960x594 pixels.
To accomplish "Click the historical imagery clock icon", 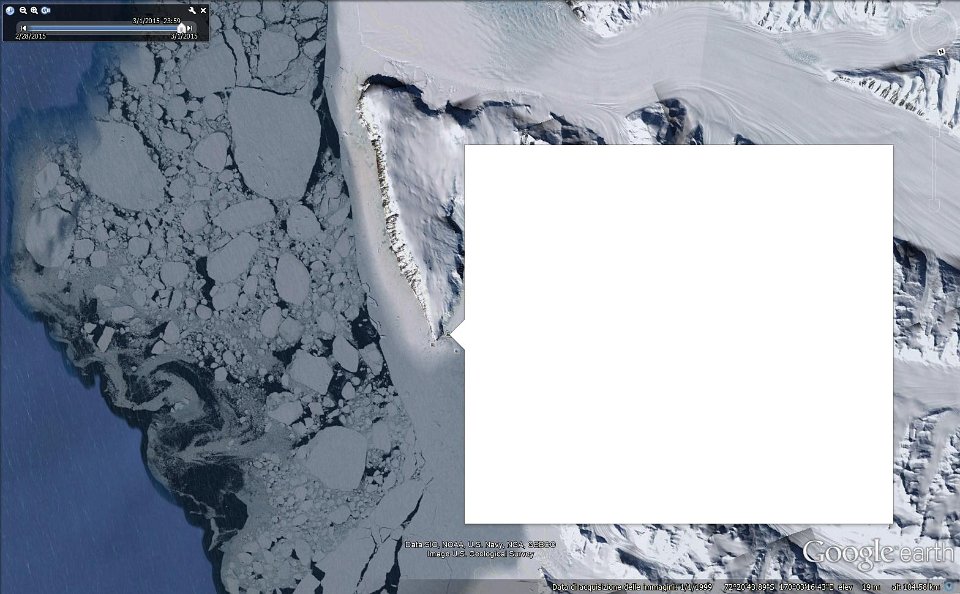I will pos(10,10).
